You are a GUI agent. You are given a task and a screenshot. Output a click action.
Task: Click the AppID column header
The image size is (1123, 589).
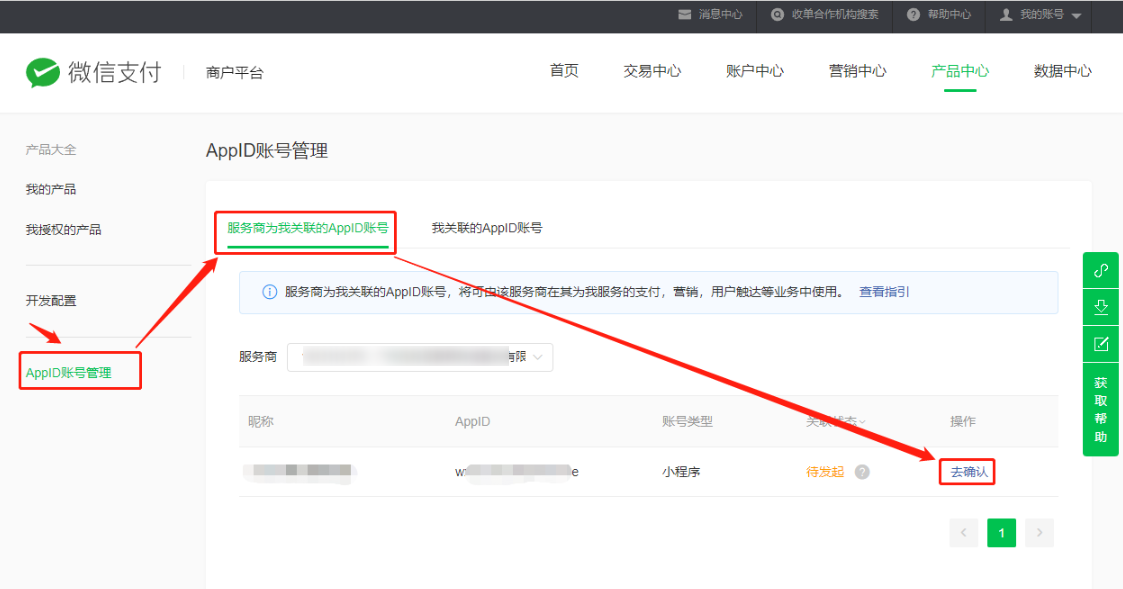tap(473, 421)
